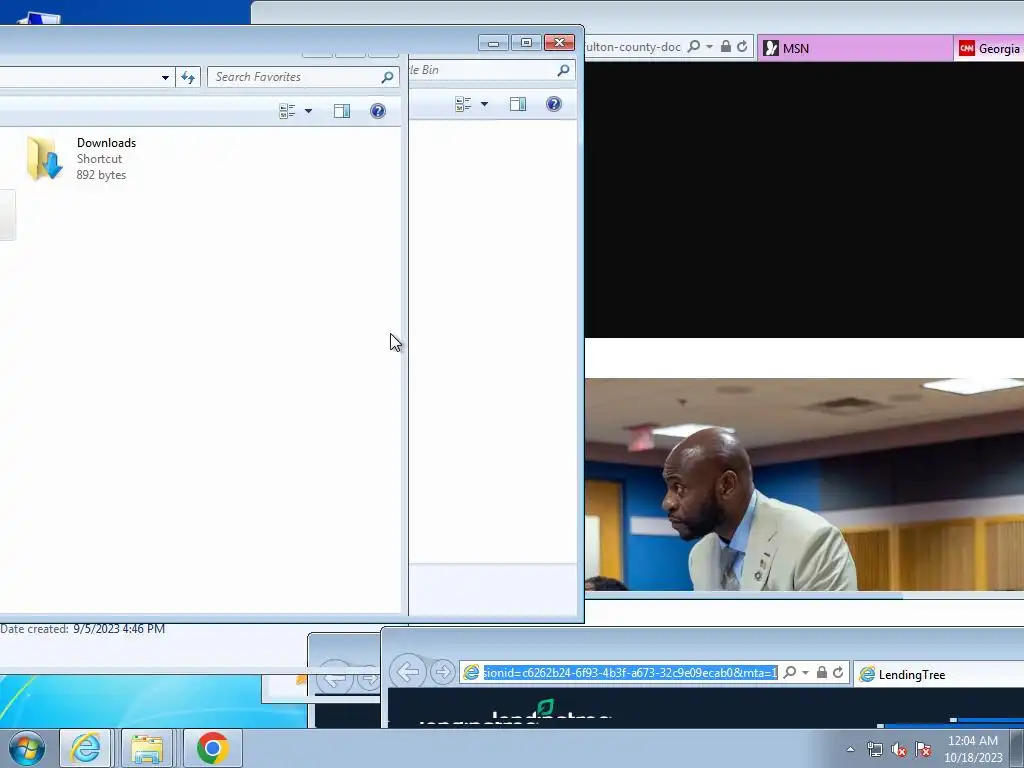Toggle preview pane in Recycle Bin window

coord(518,104)
